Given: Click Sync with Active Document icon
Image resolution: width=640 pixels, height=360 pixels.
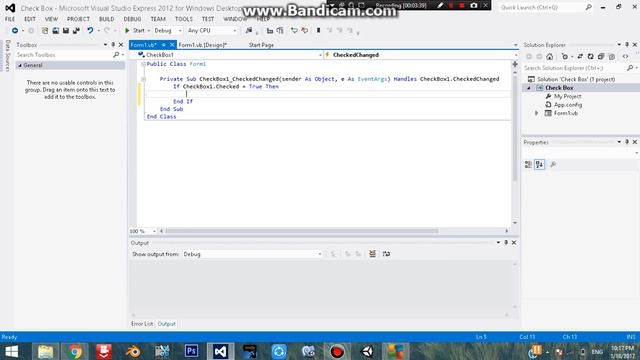Looking at the screenshot, I should (x=580, y=57).
